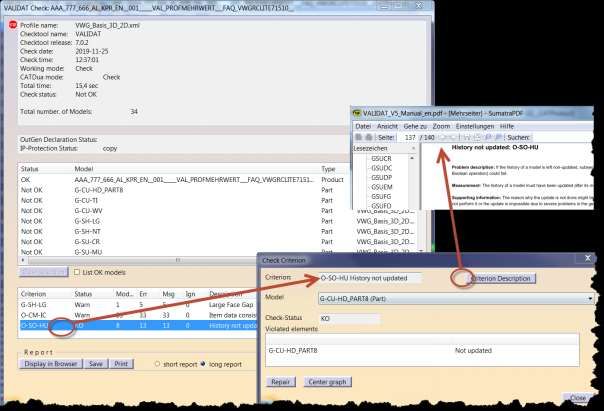
Task: Click the horizontal scrollbar of the models list
Action: tap(177, 260)
